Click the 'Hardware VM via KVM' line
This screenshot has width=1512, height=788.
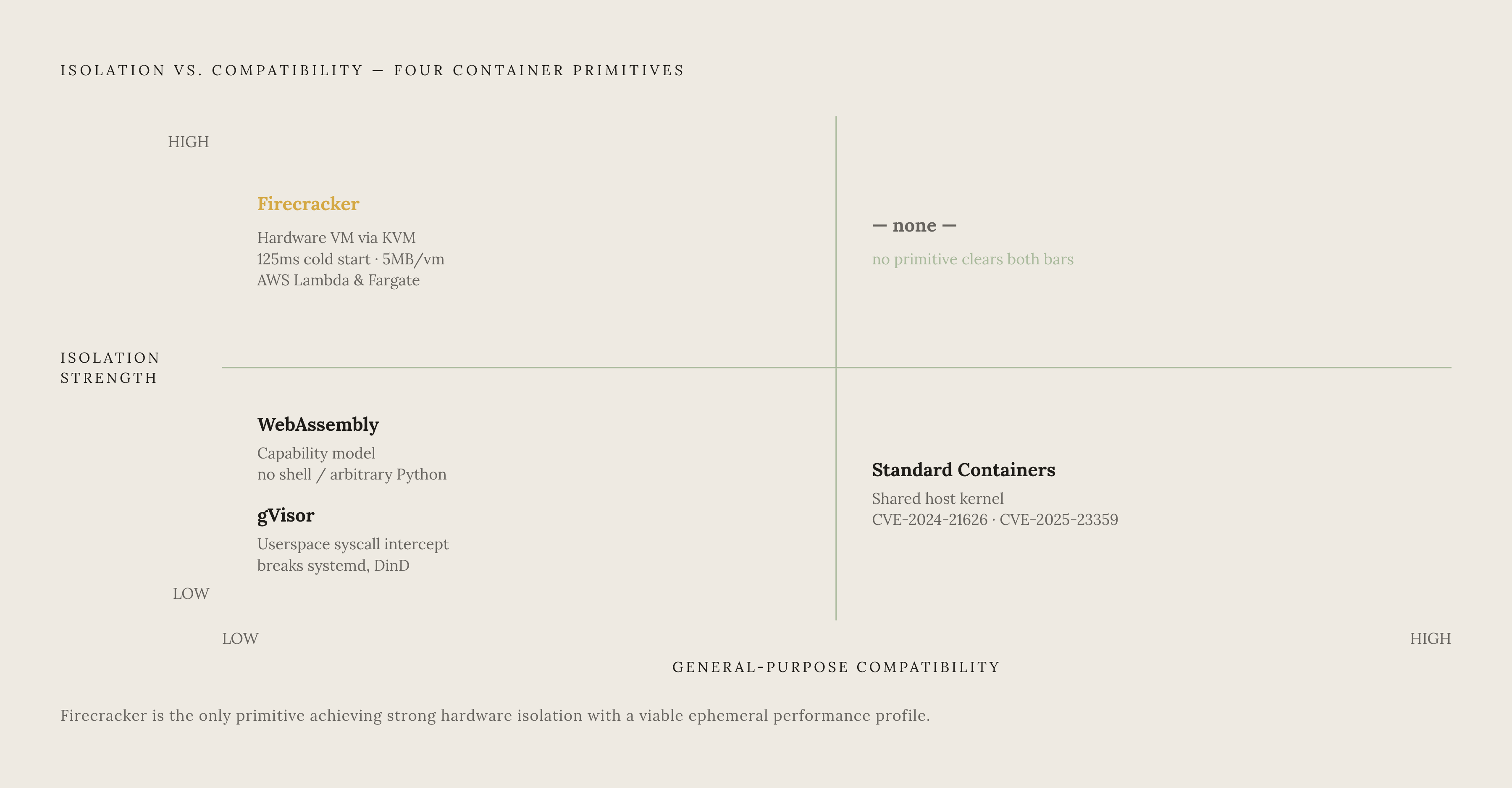(336, 238)
